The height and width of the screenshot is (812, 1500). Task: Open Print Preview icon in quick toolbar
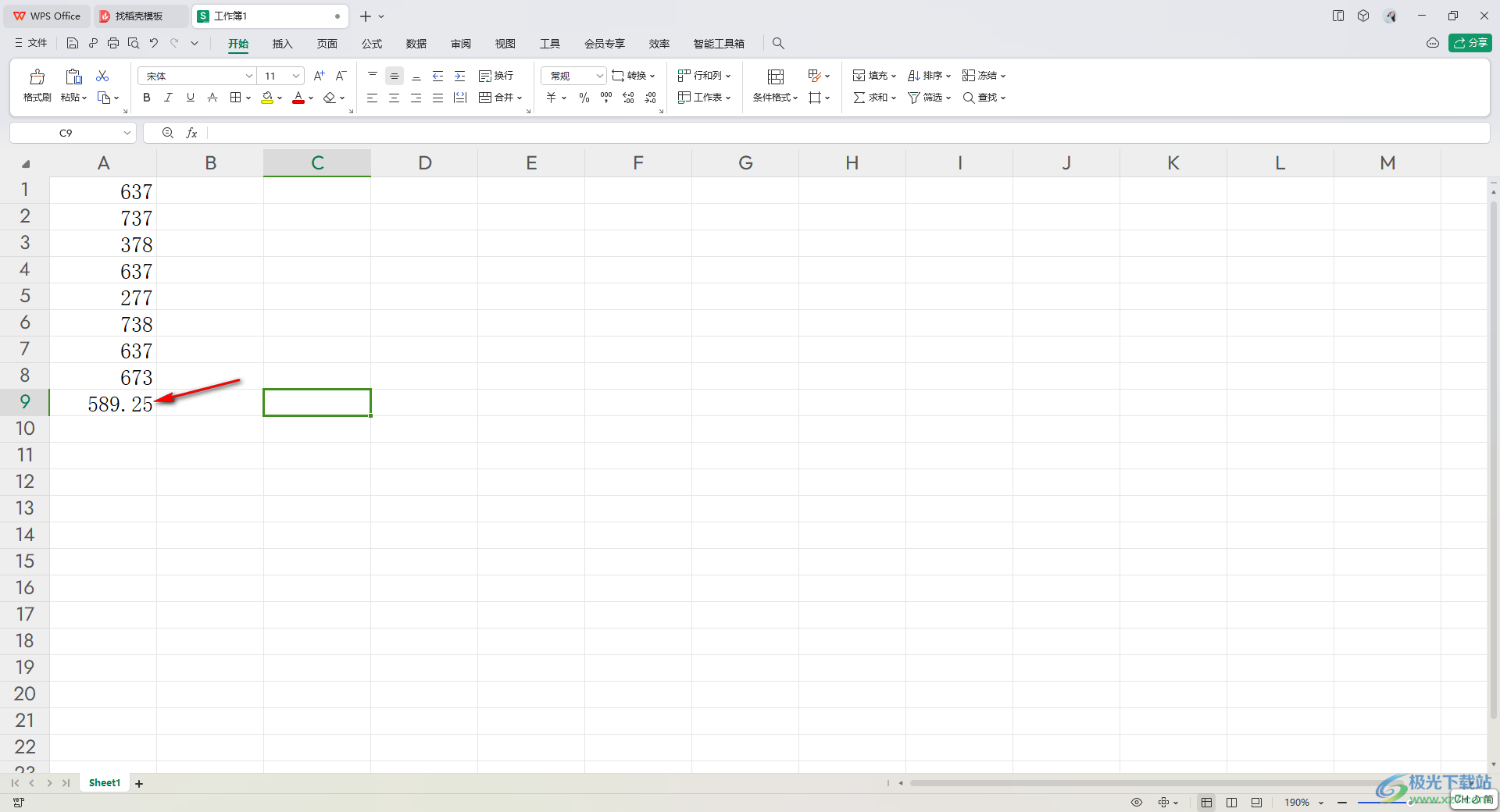(134, 43)
